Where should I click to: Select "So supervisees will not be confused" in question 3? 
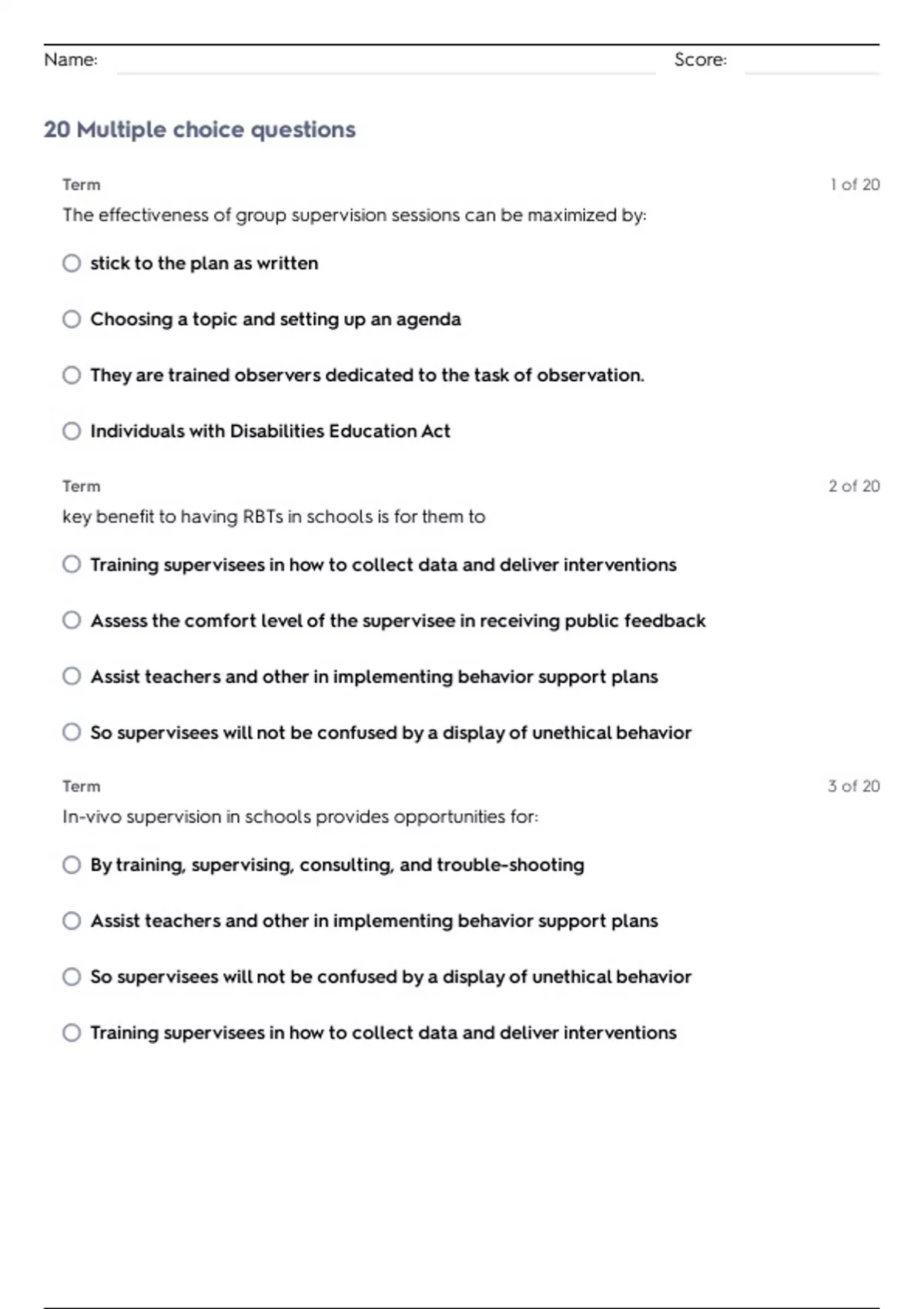[72, 976]
